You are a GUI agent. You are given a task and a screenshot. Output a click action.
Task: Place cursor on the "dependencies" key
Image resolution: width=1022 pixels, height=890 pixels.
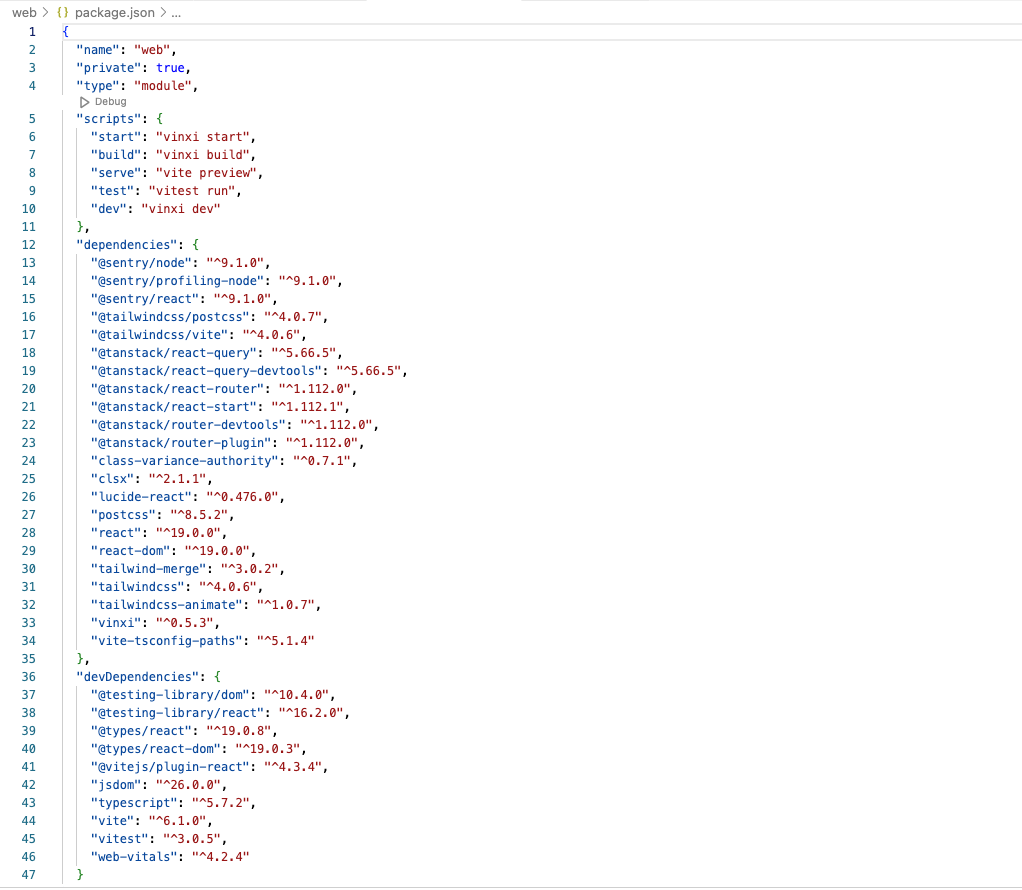point(127,245)
